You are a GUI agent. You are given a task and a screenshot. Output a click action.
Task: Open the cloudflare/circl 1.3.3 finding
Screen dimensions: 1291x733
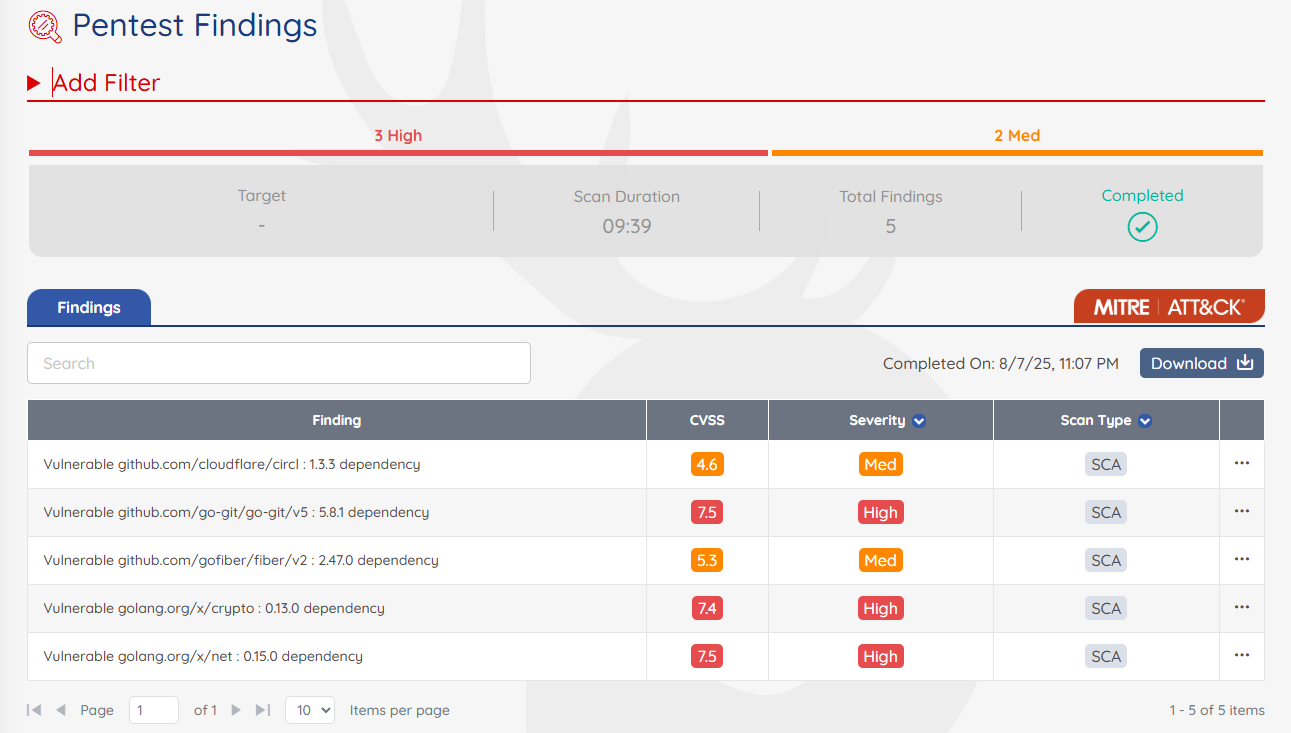[x=232, y=464]
